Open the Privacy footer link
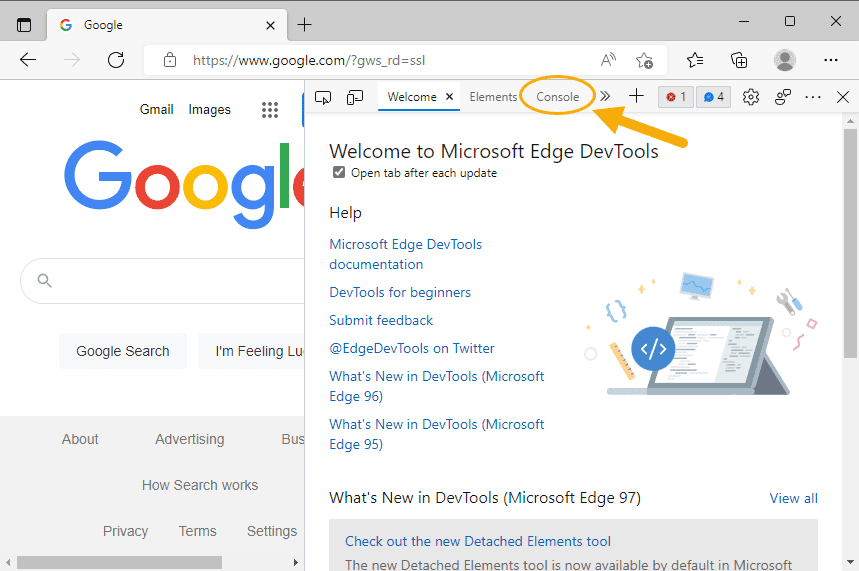The height and width of the screenshot is (571, 859). click(x=125, y=532)
